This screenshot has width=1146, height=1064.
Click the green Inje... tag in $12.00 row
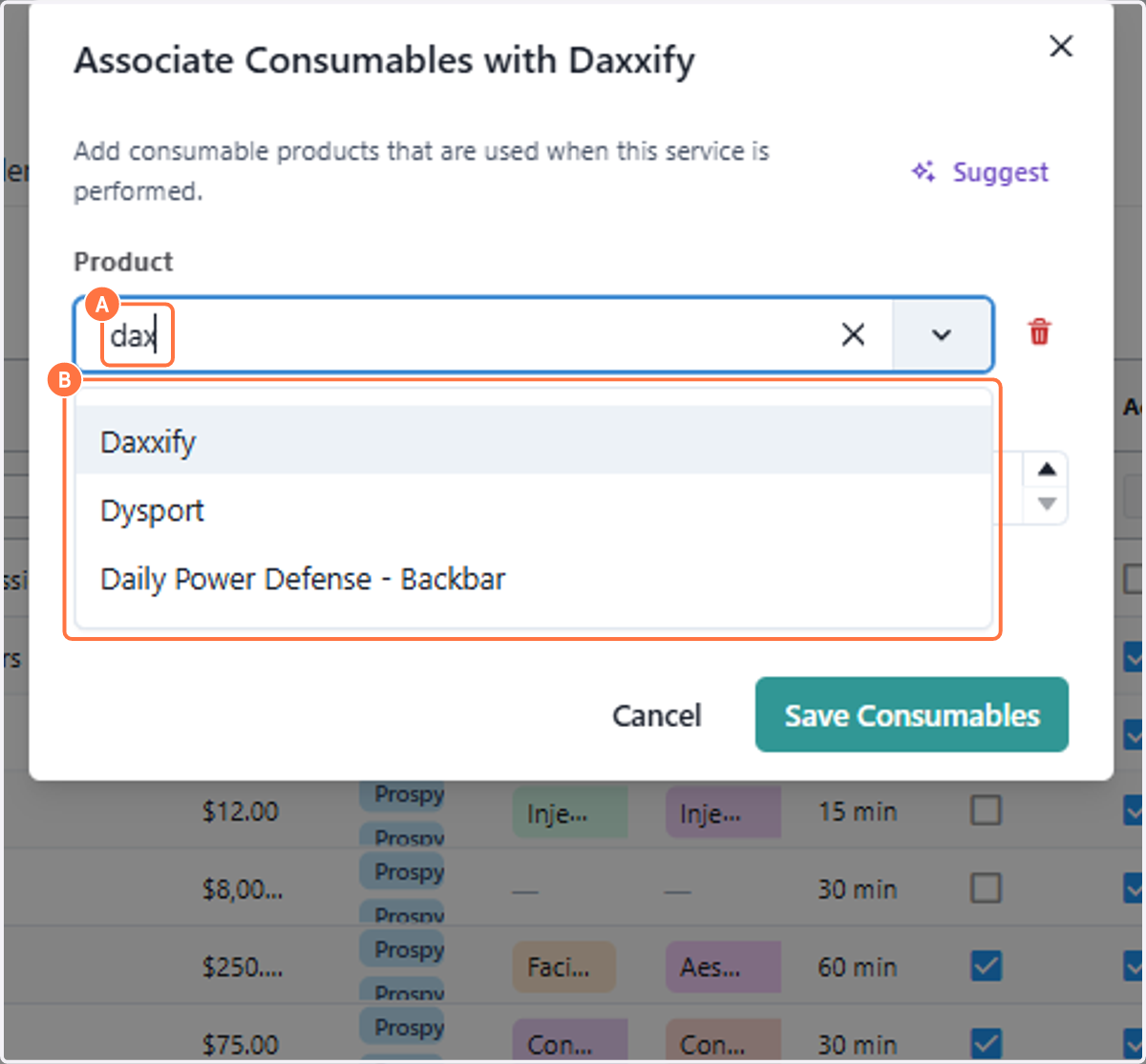click(x=570, y=814)
